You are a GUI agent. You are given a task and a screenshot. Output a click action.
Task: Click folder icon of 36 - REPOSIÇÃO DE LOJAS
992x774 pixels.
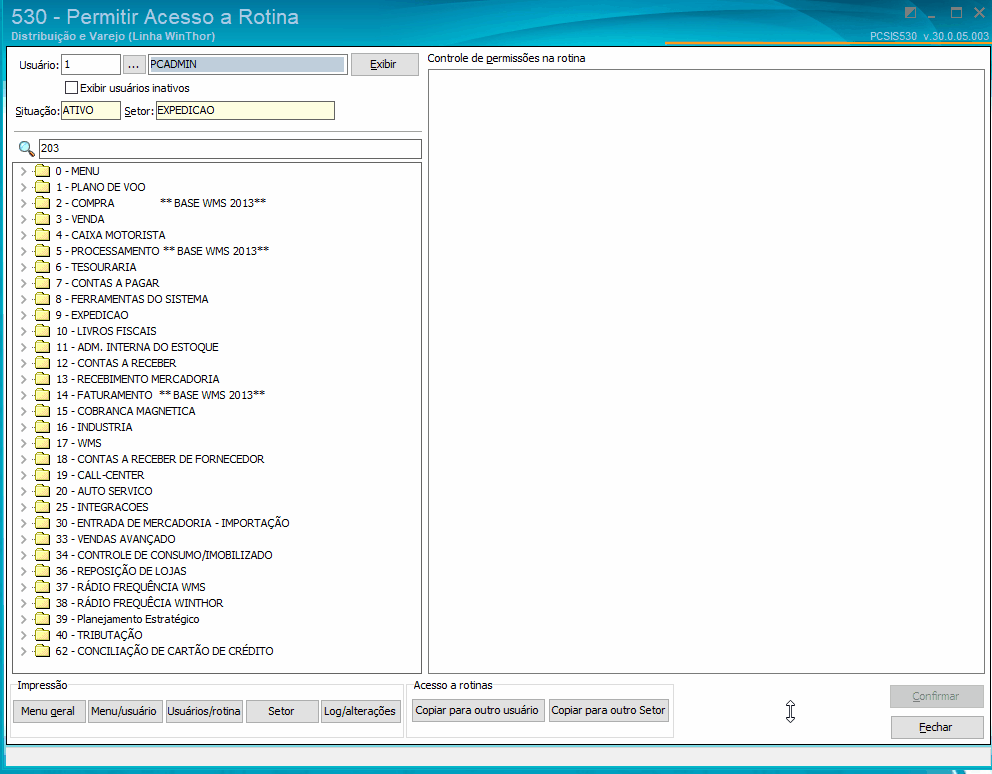tap(42, 571)
